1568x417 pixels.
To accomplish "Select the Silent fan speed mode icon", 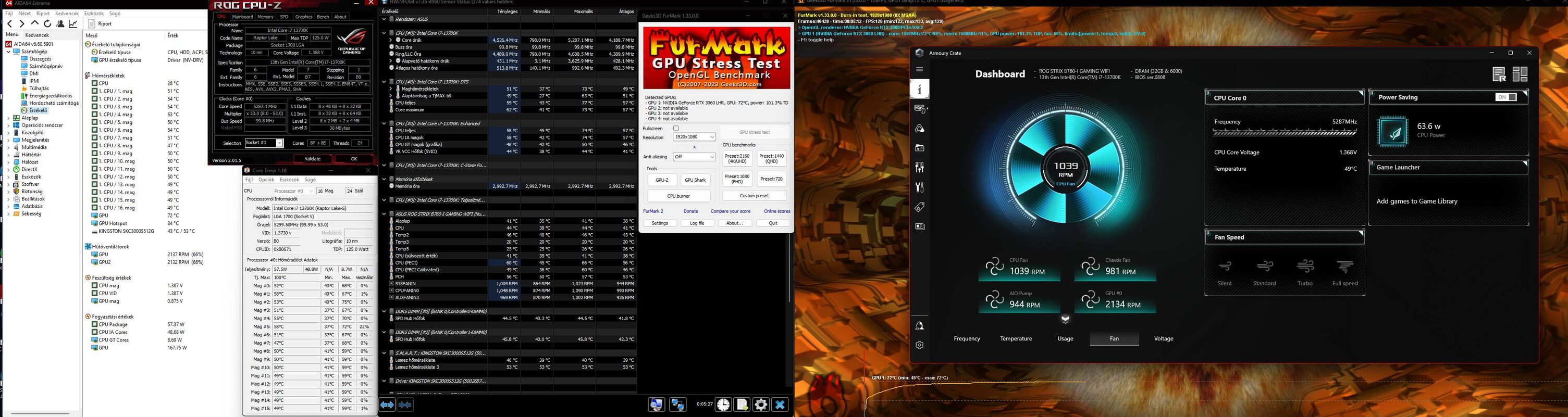I will 1225,266.
